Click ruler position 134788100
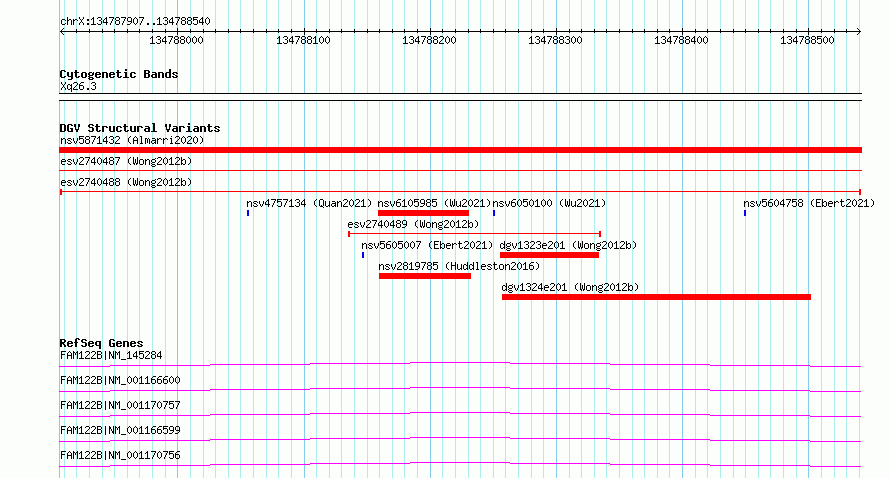The width and height of the screenshot is (890, 478). (303, 40)
